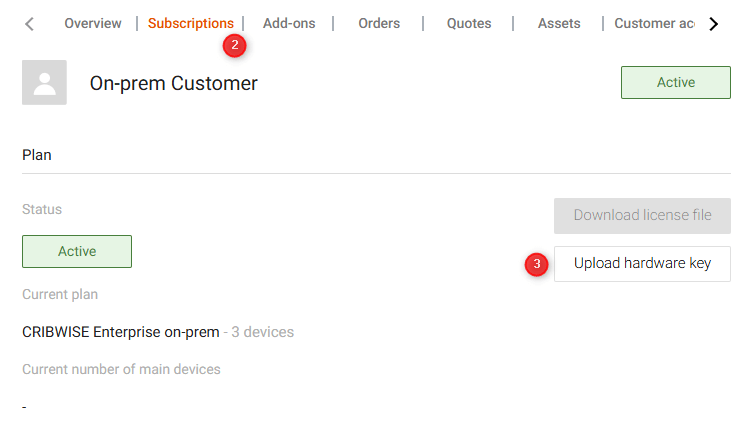Select the On-prem Customer title

(174, 84)
